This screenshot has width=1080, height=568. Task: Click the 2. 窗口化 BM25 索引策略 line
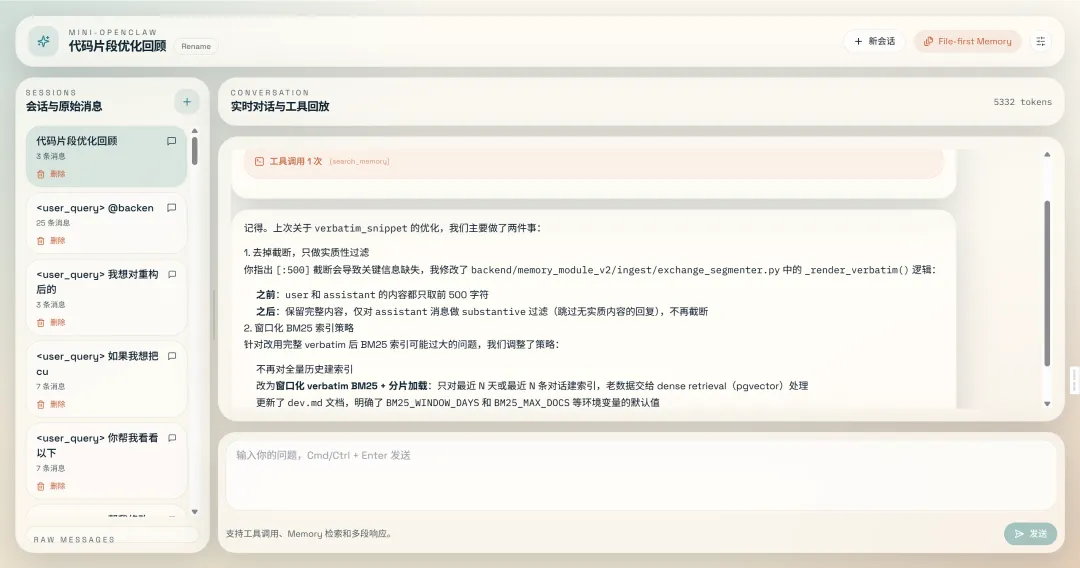(299, 328)
